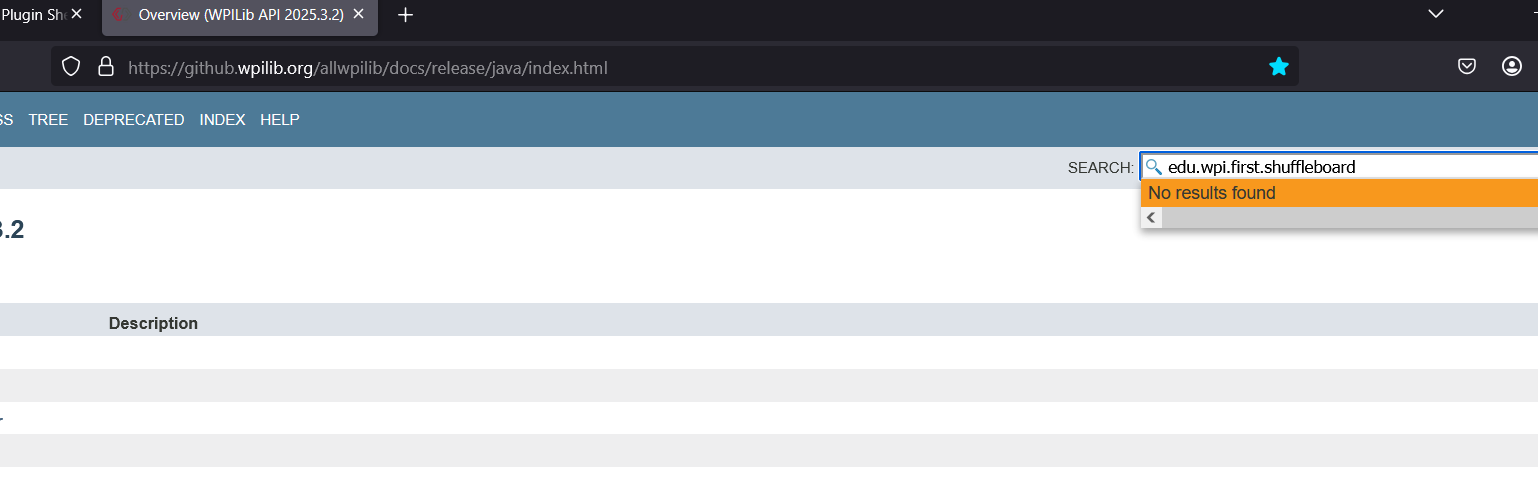1538x484 pixels.
Task: Save page to Pocket
Action: 1467,67
